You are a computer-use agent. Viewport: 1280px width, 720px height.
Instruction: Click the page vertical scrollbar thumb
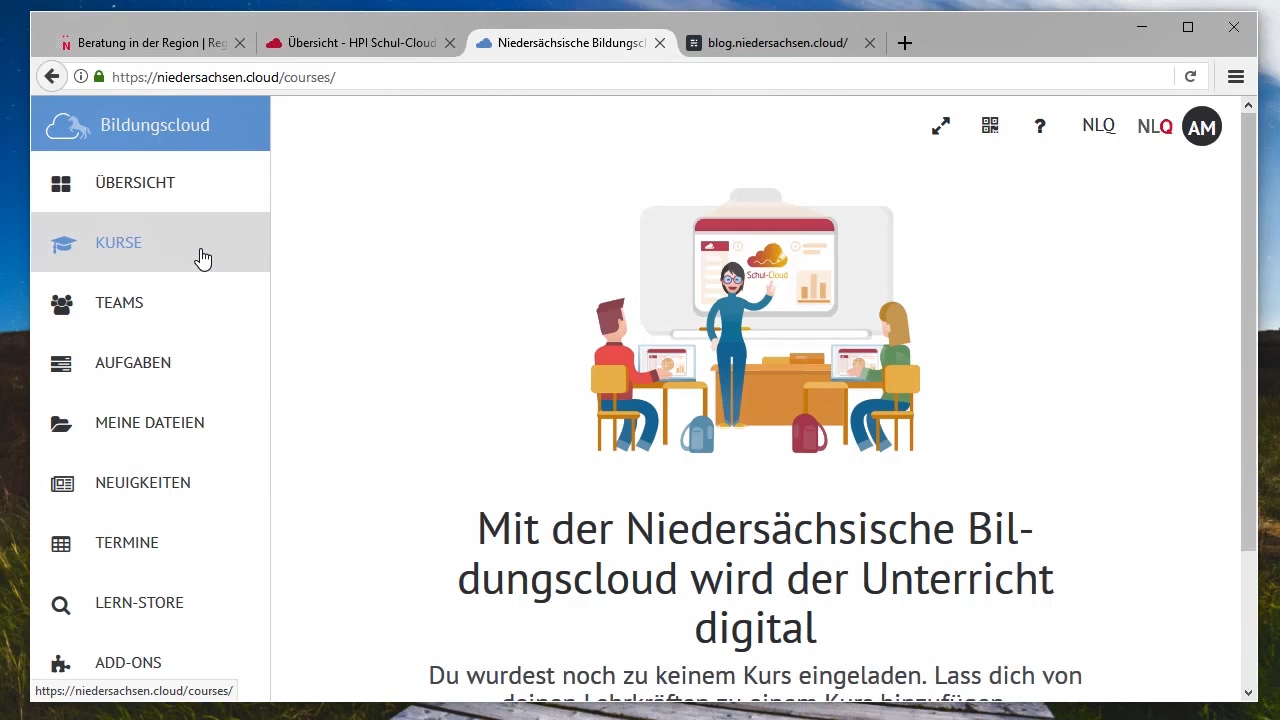point(1248,332)
